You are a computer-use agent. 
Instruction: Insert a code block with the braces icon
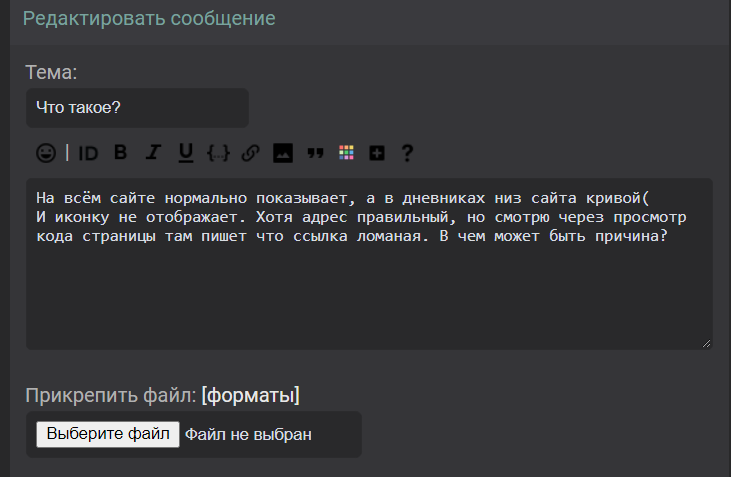pos(218,153)
